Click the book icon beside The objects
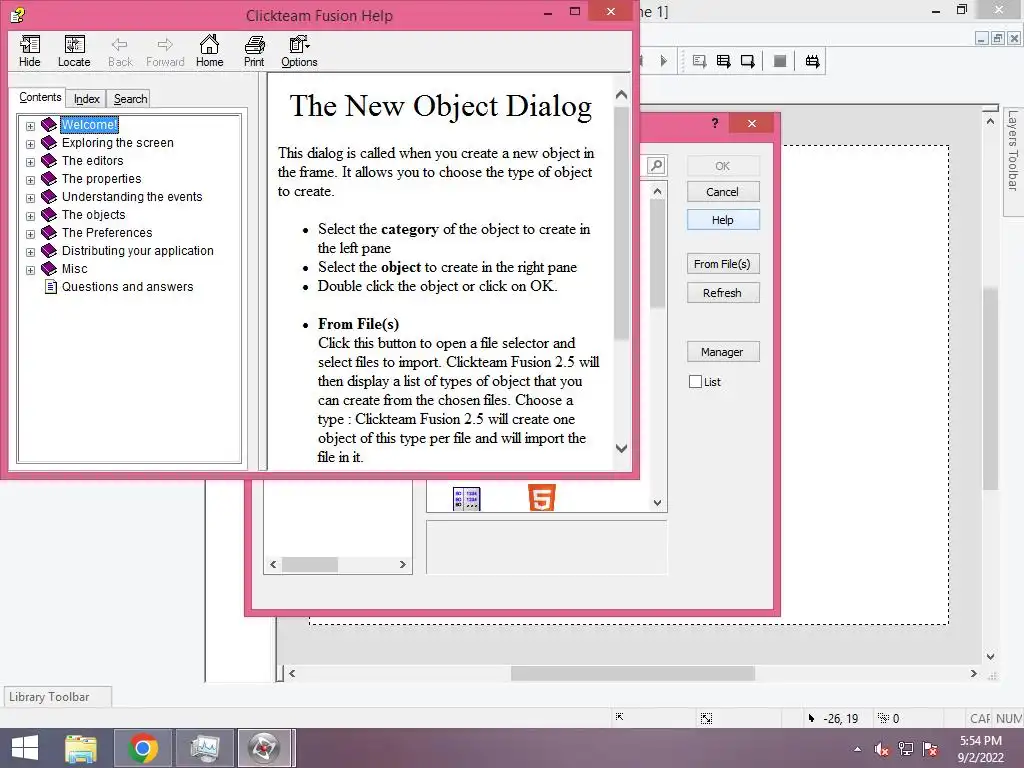This screenshot has width=1024, height=768. point(49,214)
